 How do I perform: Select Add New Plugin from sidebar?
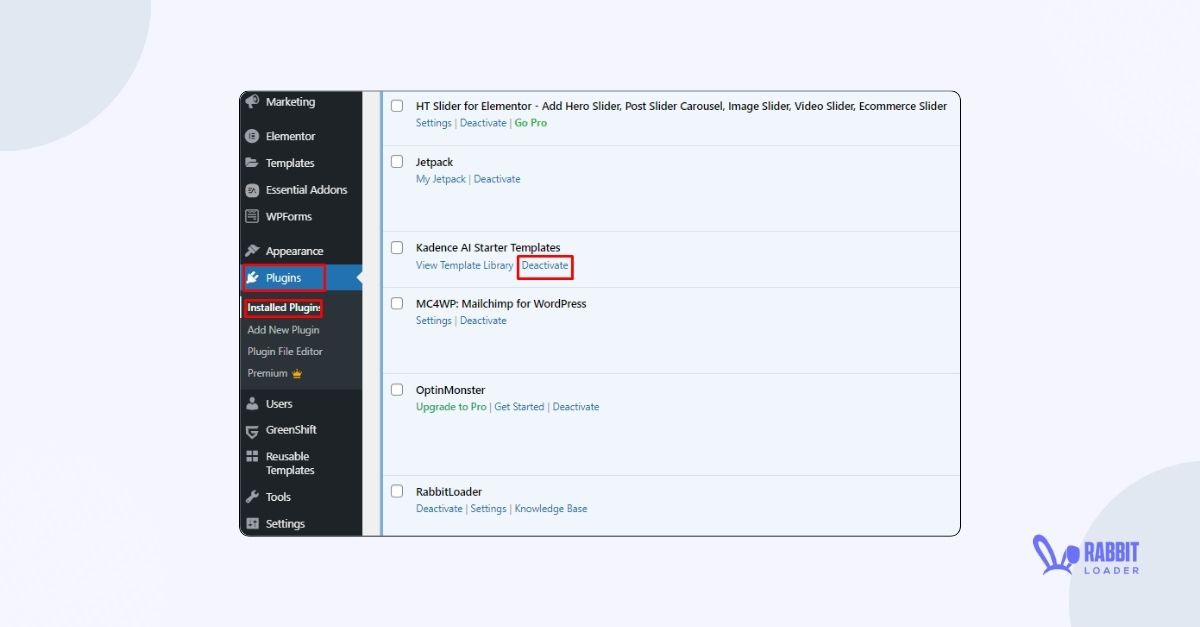click(283, 329)
